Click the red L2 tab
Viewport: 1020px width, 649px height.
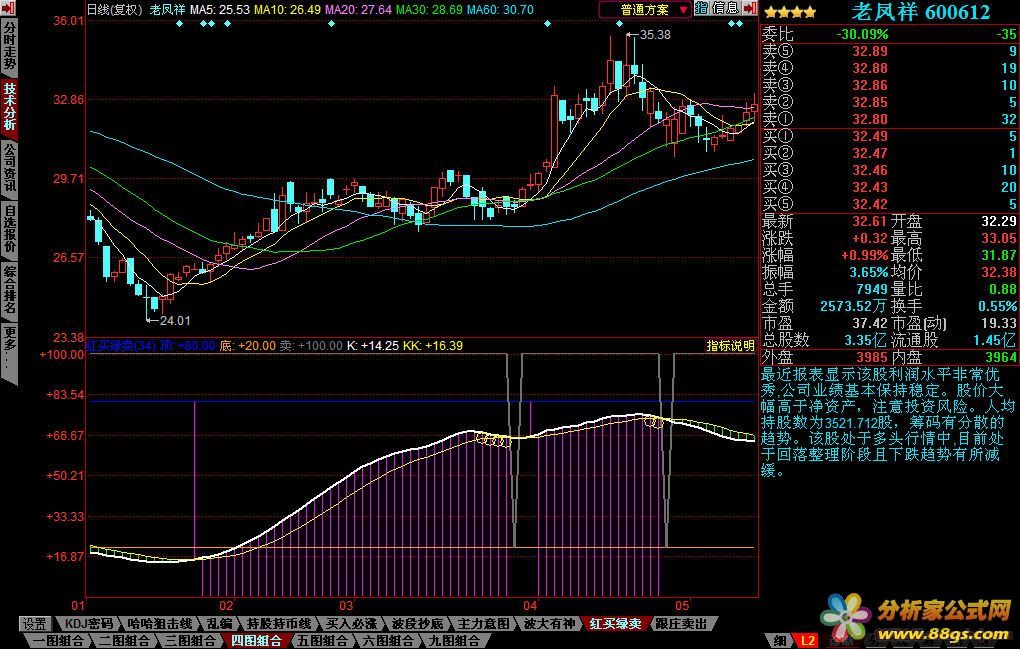(807, 641)
